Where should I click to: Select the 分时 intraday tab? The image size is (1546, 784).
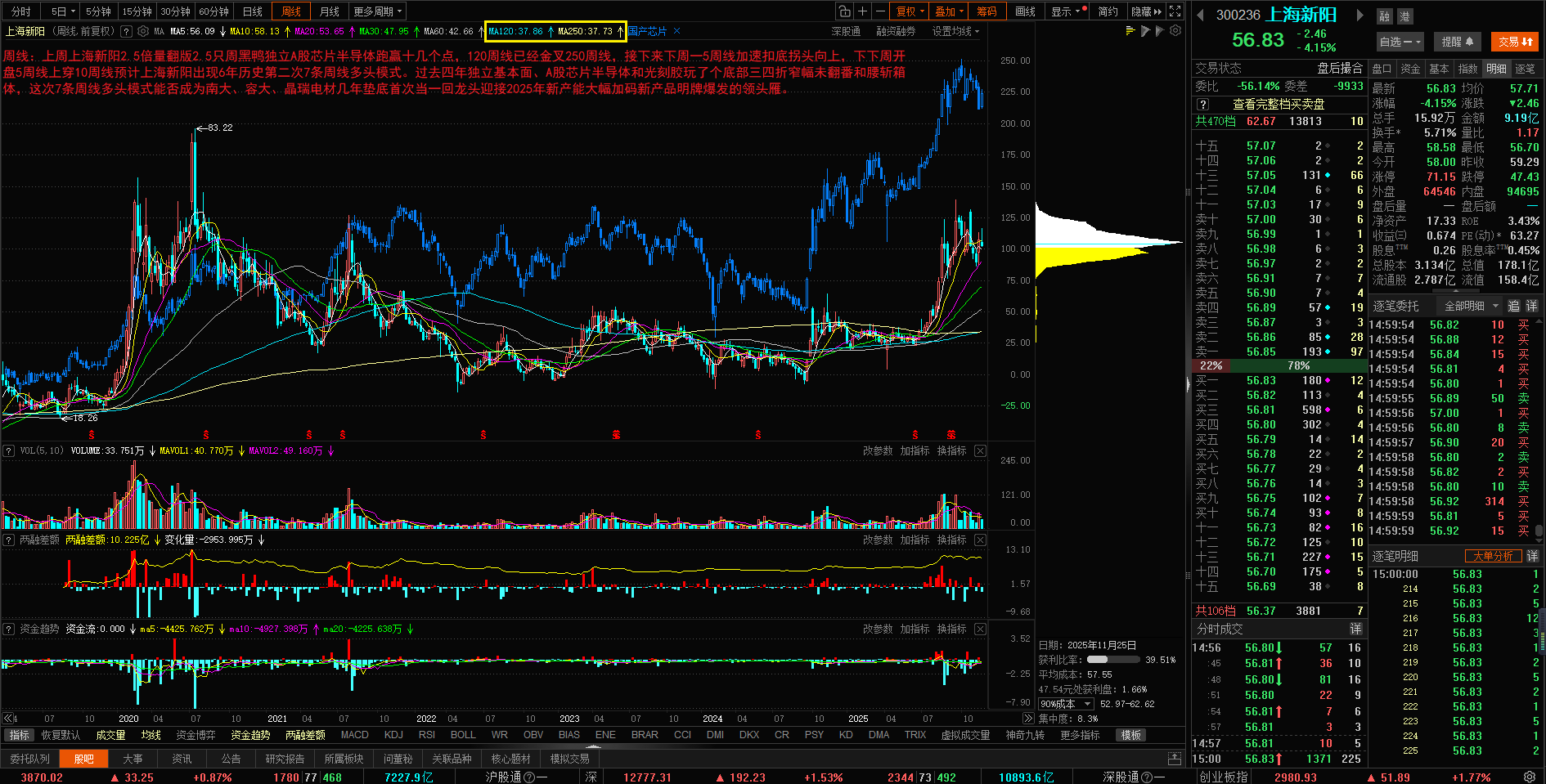(21, 11)
